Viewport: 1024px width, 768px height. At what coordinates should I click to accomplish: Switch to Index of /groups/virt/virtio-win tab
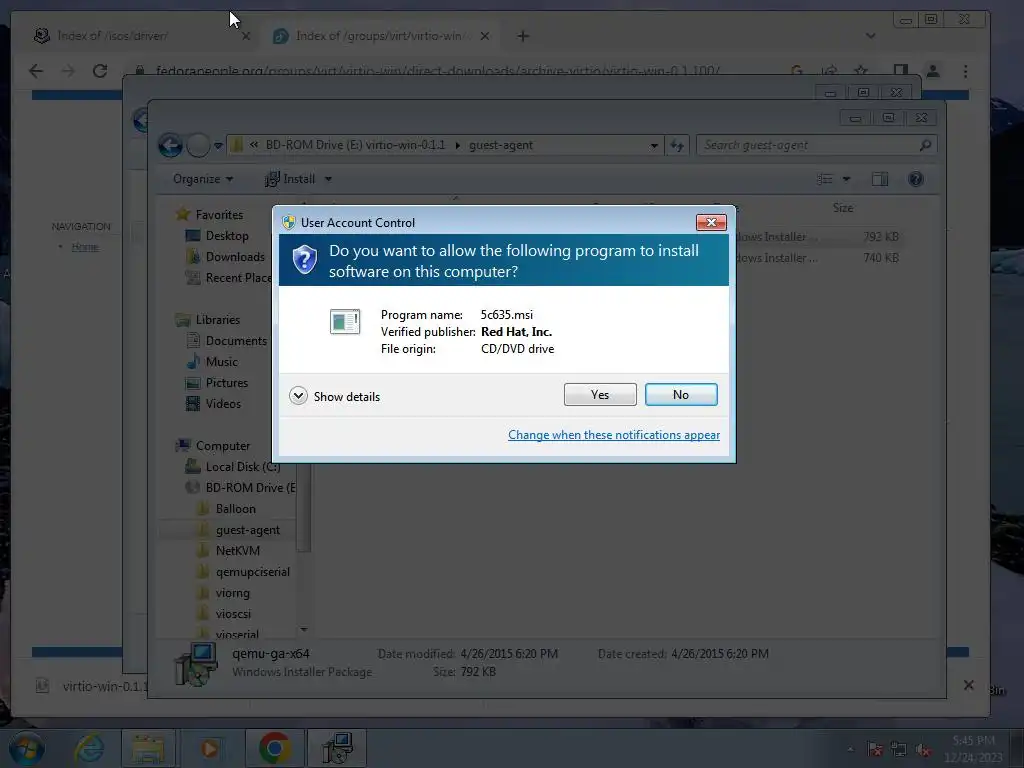tap(379, 36)
